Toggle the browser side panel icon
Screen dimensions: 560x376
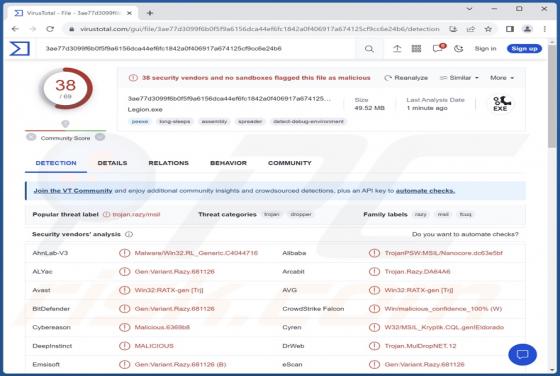(x=510, y=29)
